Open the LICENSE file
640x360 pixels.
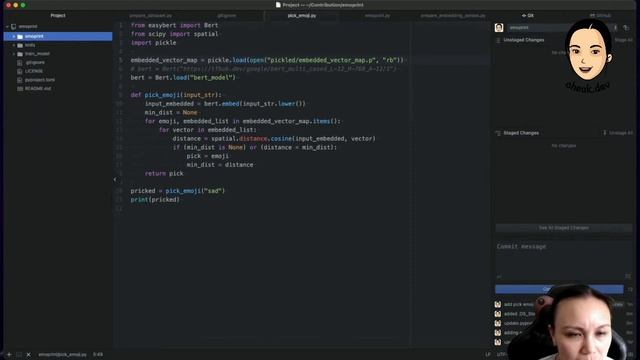pos(34,71)
